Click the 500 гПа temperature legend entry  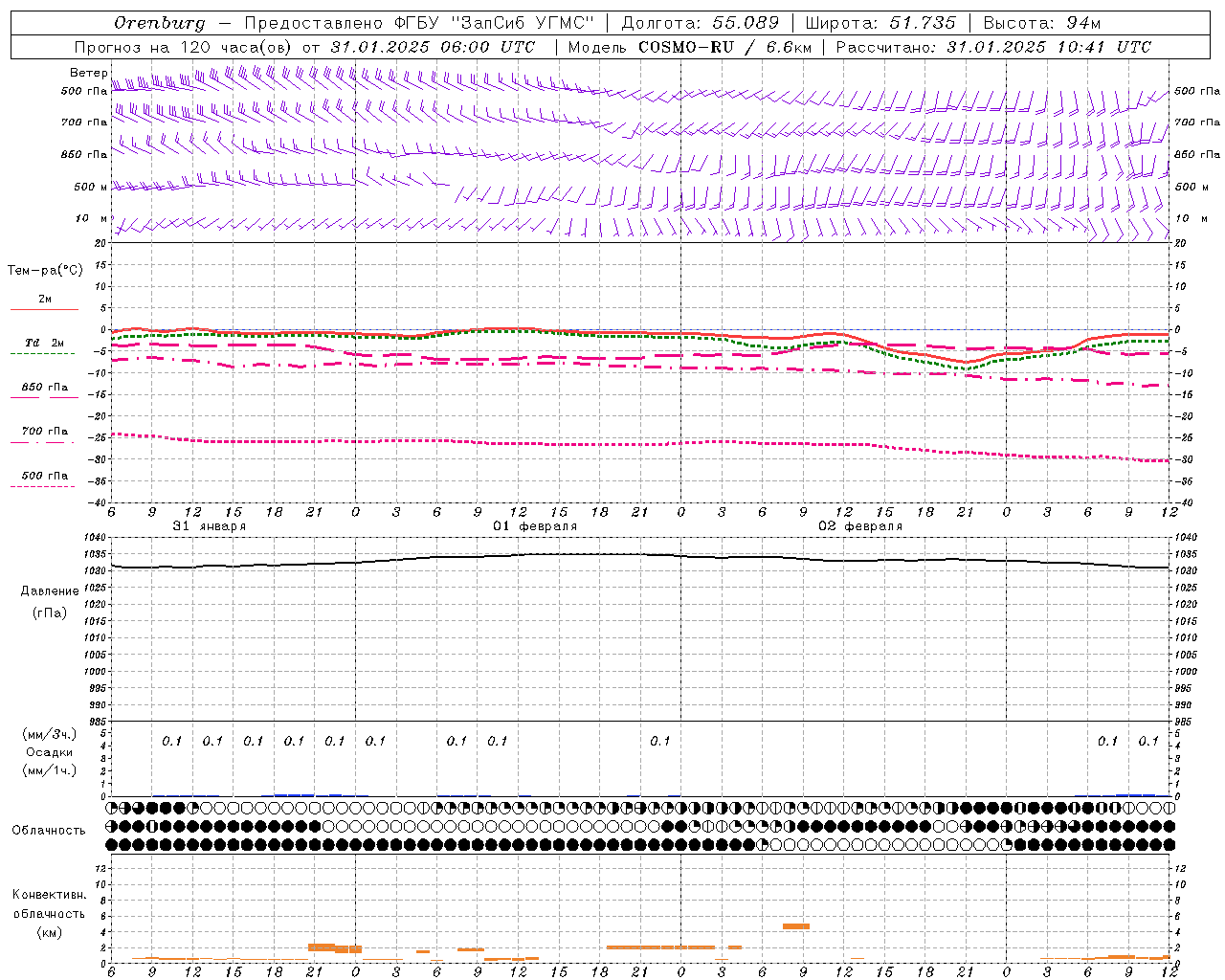pos(45,476)
